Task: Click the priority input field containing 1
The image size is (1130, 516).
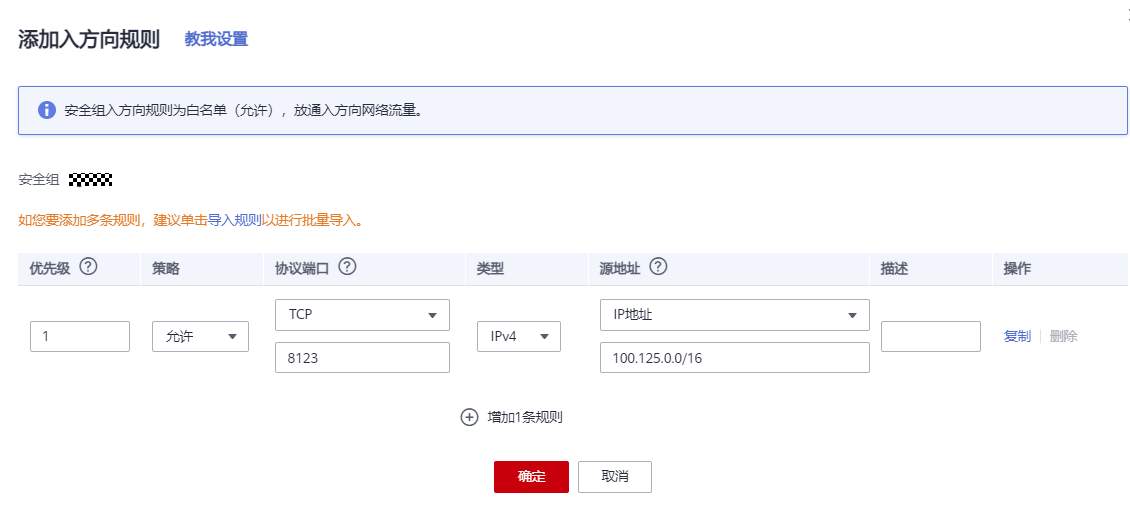Action: click(x=80, y=337)
